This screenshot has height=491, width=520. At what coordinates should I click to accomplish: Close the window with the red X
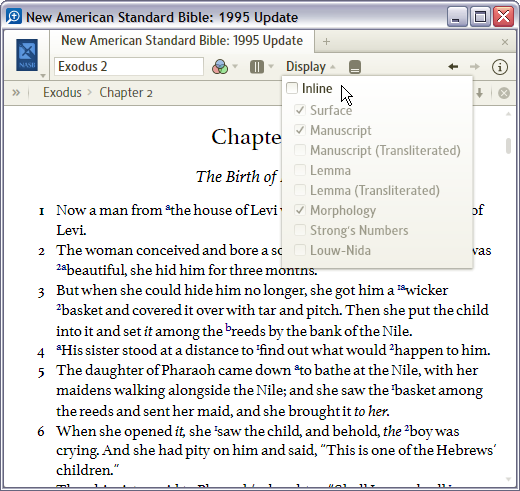tap(503, 17)
